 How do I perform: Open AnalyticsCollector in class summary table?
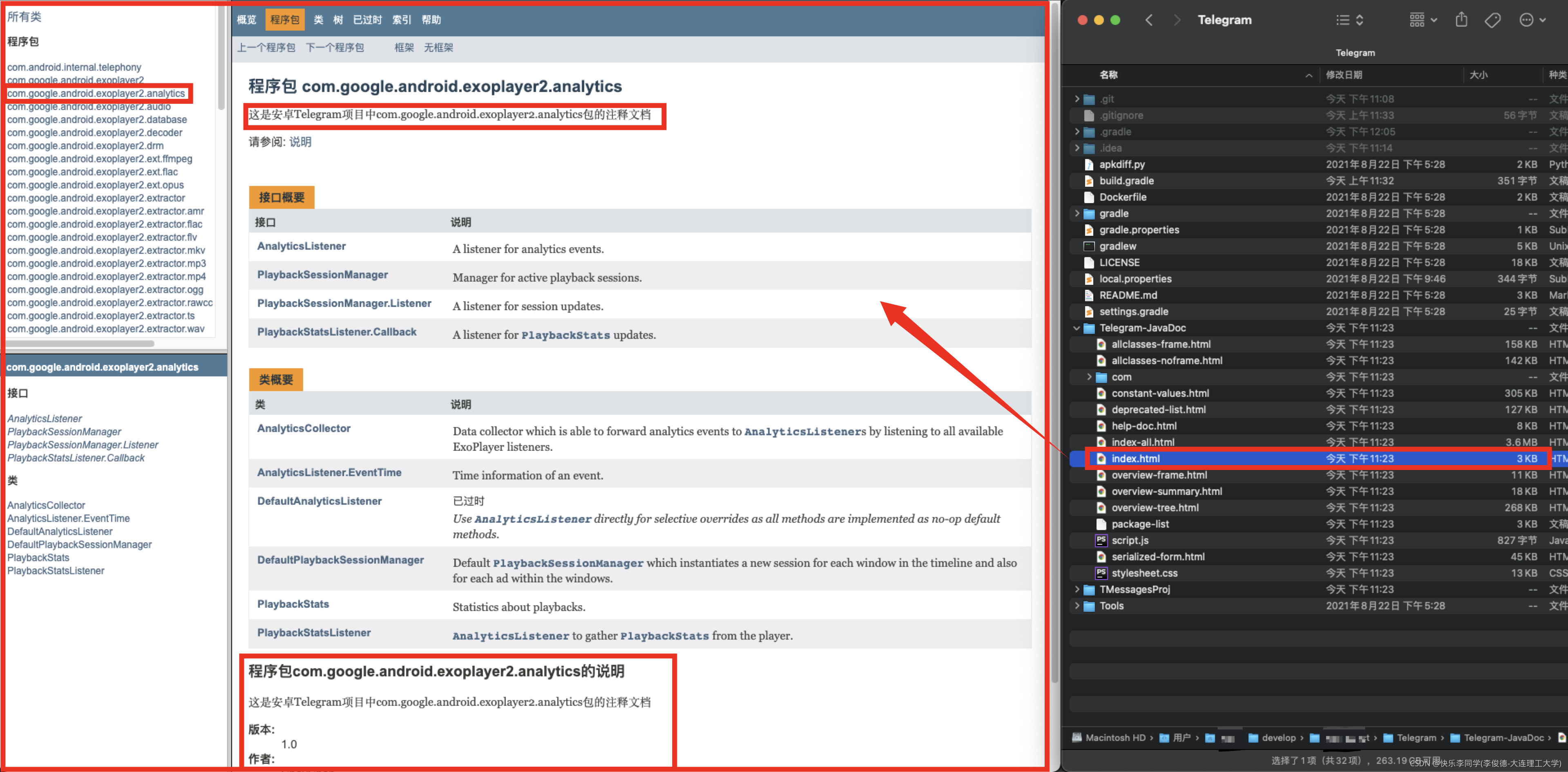[304, 428]
